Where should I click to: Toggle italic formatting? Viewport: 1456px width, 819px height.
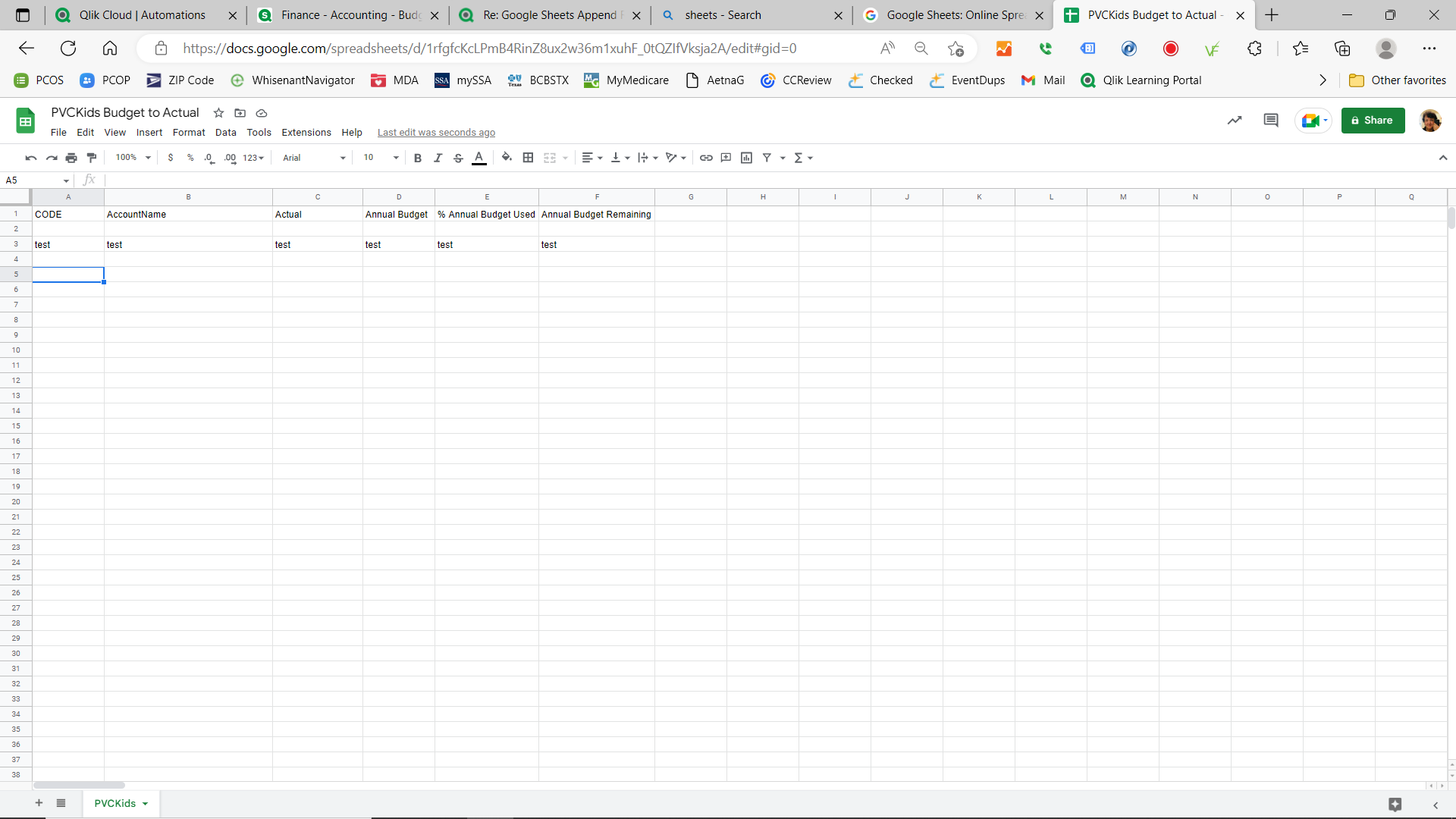click(x=438, y=158)
